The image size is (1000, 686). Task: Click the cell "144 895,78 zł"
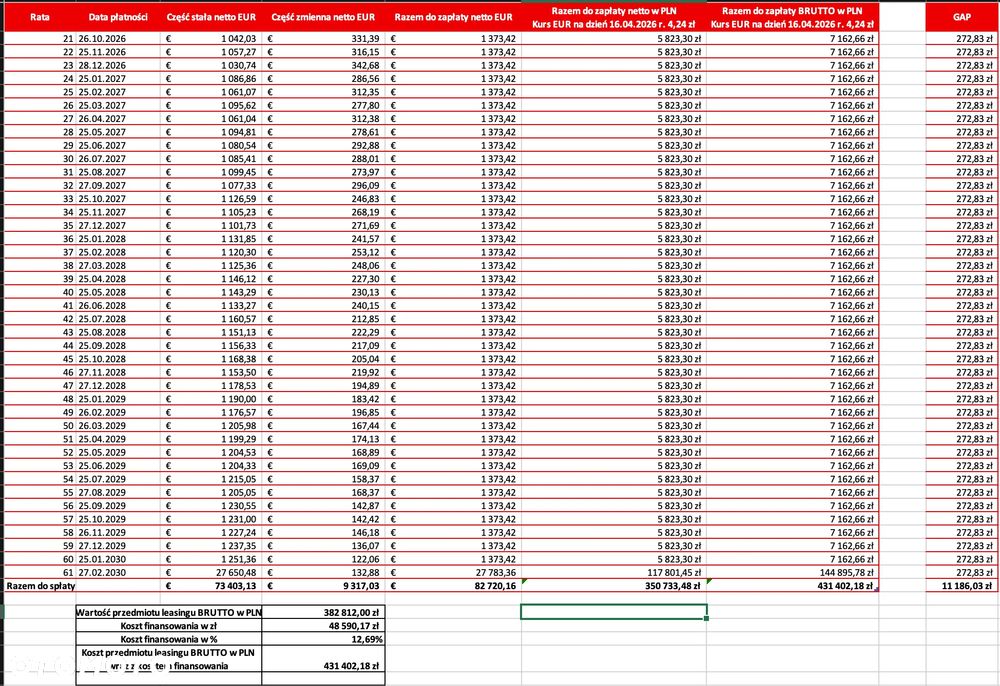(792, 573)
